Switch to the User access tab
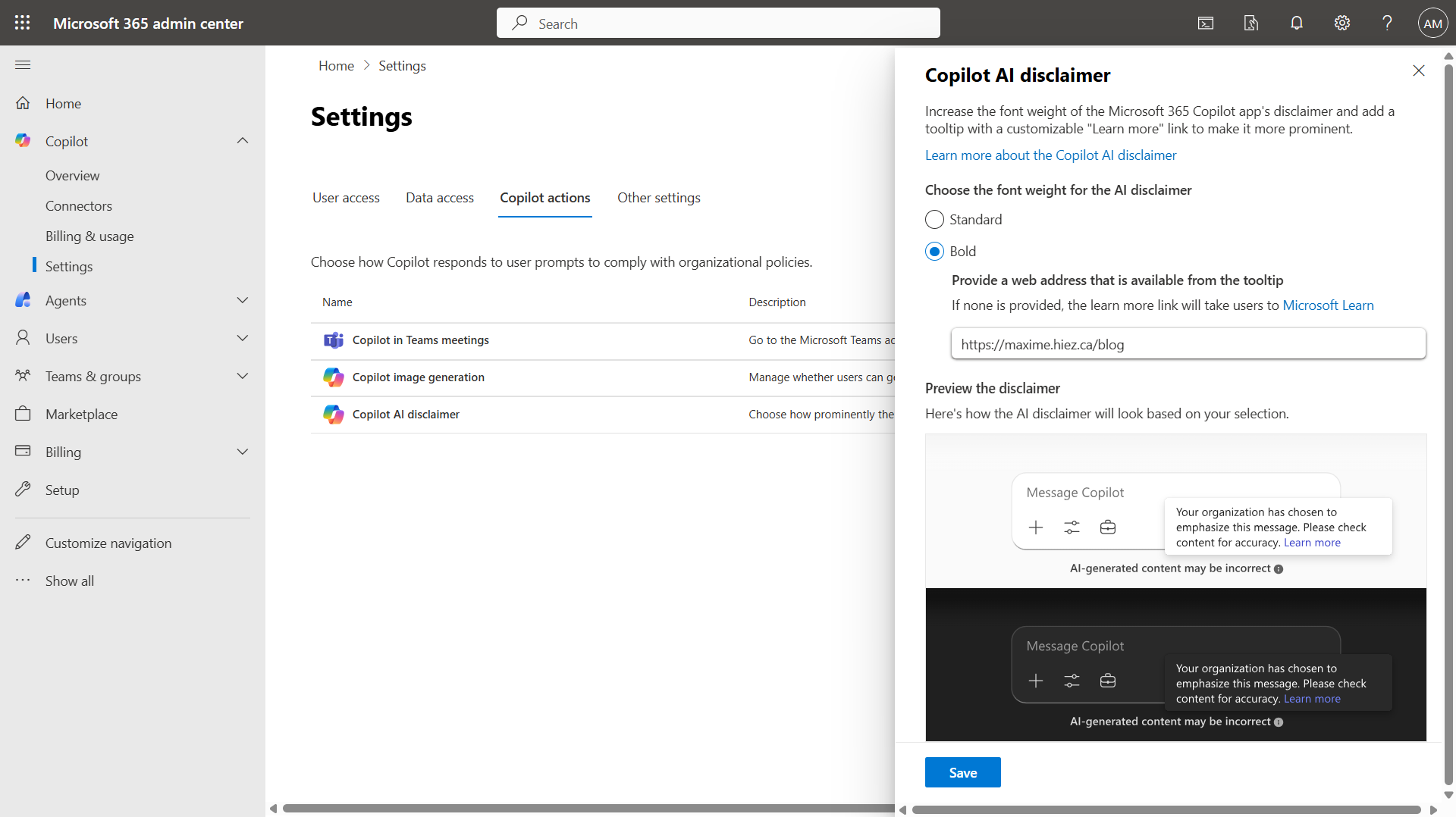 pos(346,198)
